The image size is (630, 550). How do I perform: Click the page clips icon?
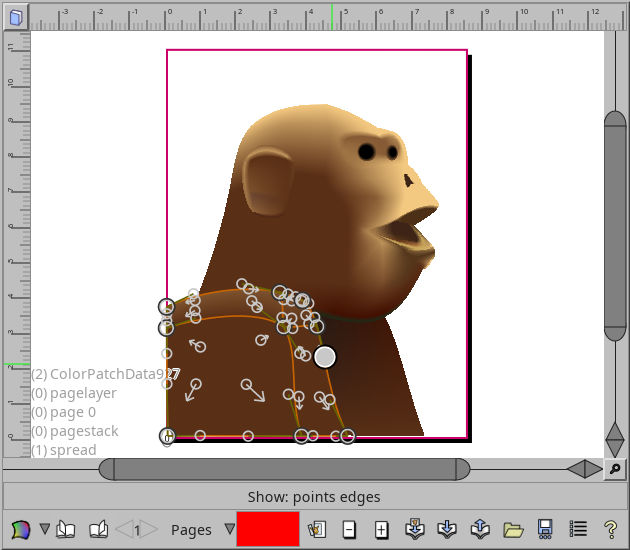317,530
